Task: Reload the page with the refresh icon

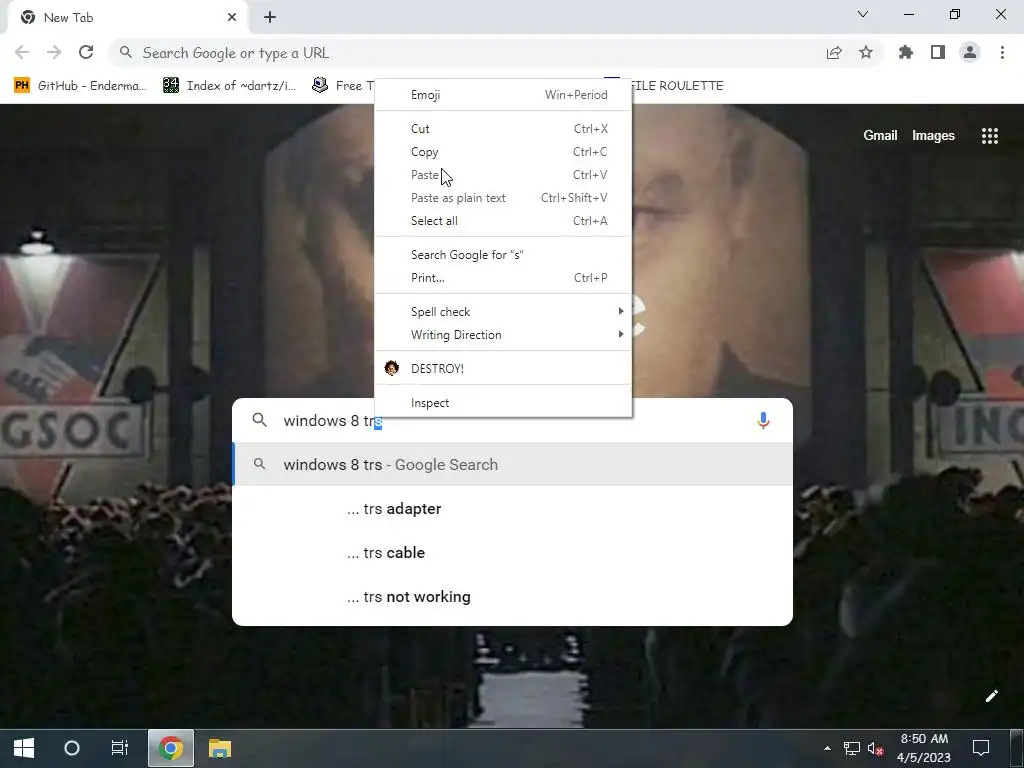Action: pos(86,52)
